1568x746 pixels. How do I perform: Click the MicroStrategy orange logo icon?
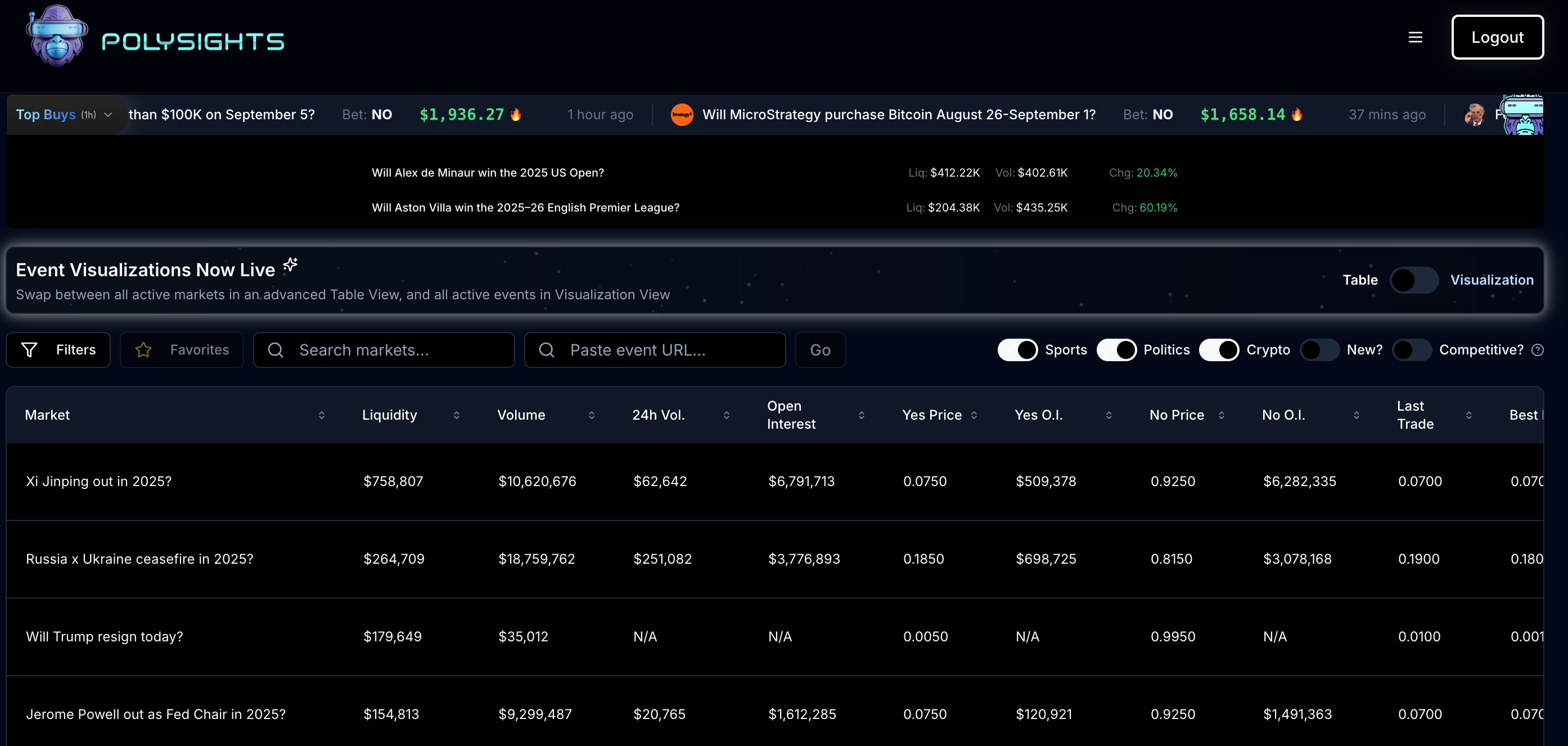681,115
